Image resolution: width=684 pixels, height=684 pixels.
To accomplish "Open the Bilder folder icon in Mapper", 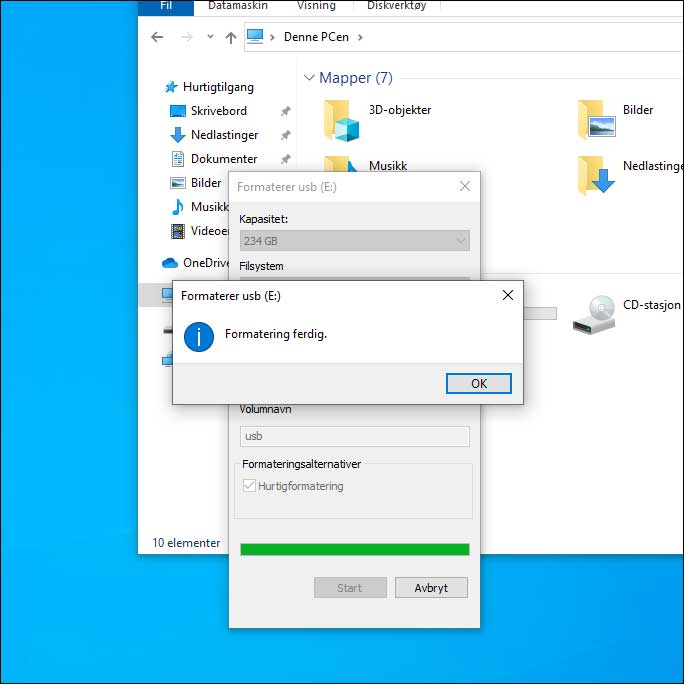I will [596, 119].
